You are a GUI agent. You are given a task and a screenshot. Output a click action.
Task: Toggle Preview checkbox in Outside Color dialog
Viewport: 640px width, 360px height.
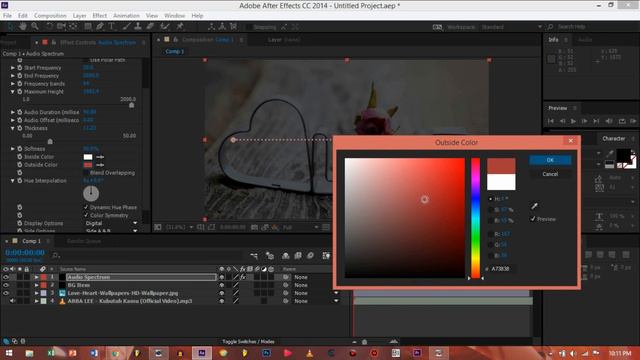pos(533,219)
